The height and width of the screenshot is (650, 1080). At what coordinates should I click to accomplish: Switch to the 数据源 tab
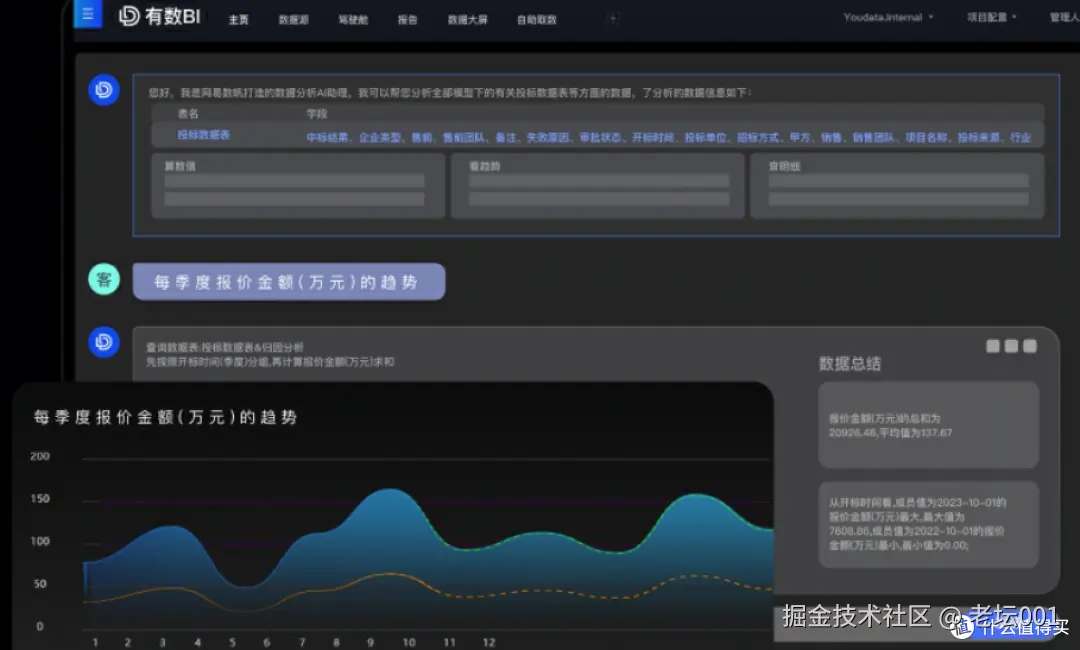tap(293, 18)
